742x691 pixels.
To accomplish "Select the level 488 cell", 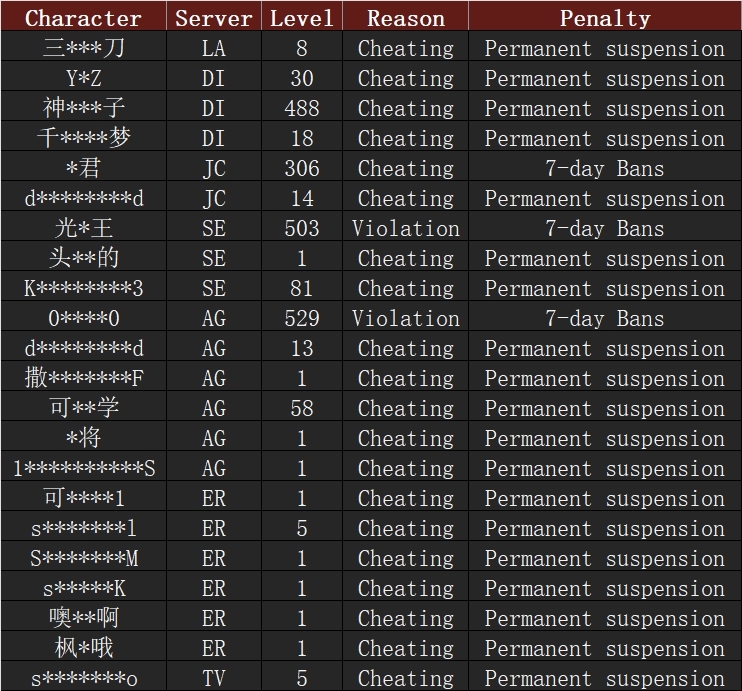I will click(301, 108).
